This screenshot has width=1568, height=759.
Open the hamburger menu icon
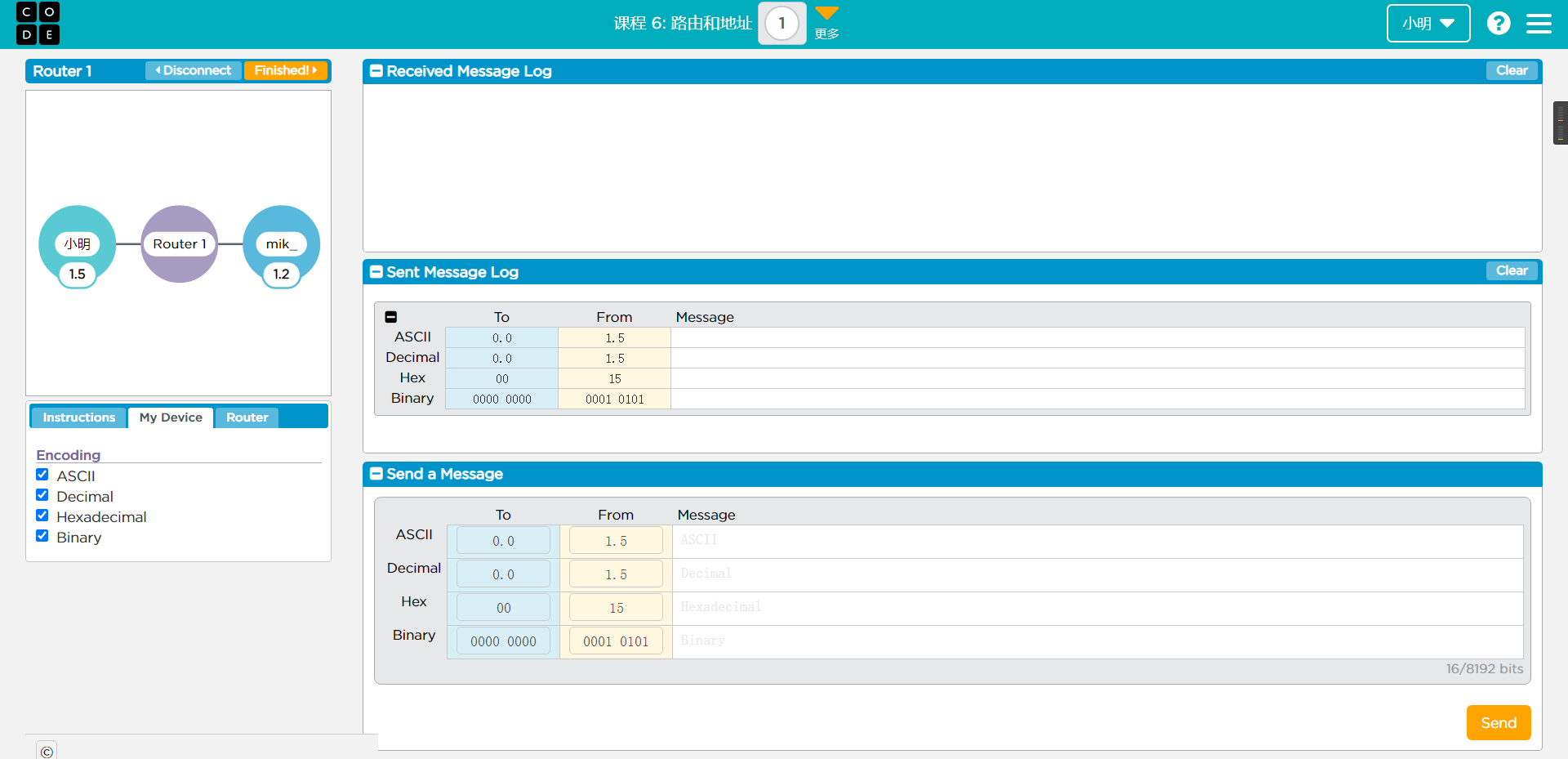tap(1539, 23)
